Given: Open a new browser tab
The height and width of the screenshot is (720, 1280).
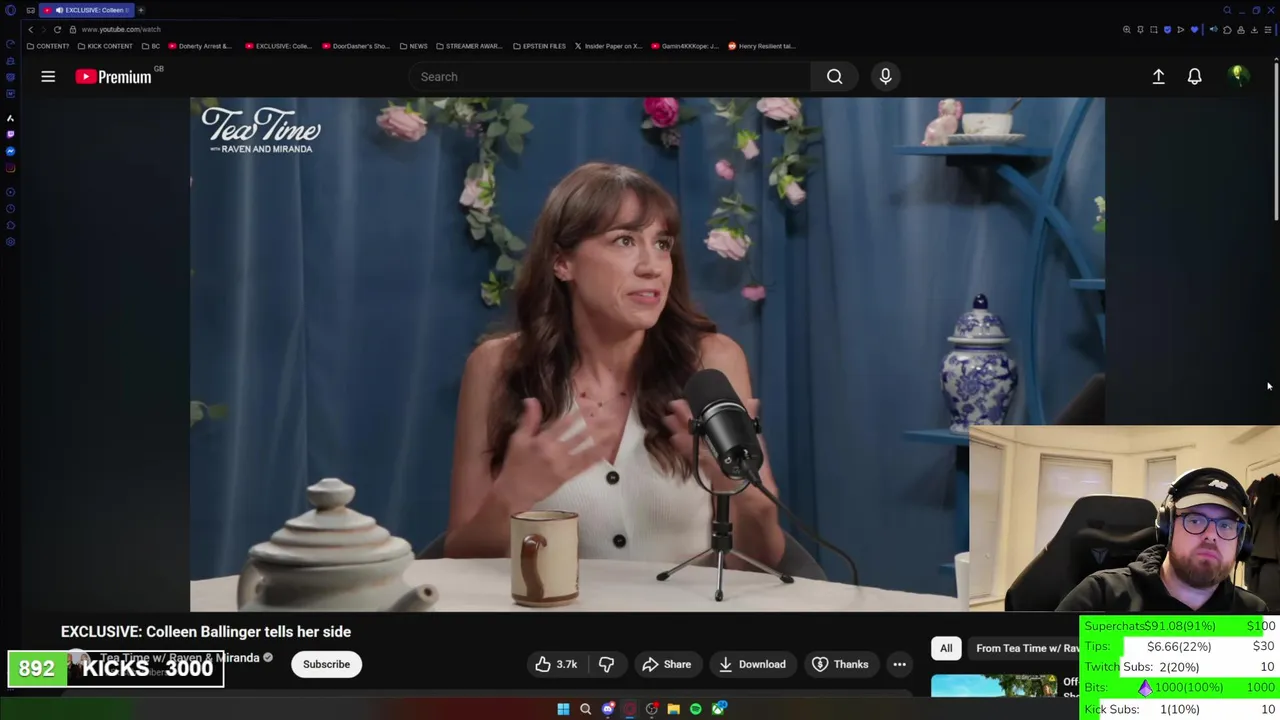Looking at the screenshot, I should (141, 10).
